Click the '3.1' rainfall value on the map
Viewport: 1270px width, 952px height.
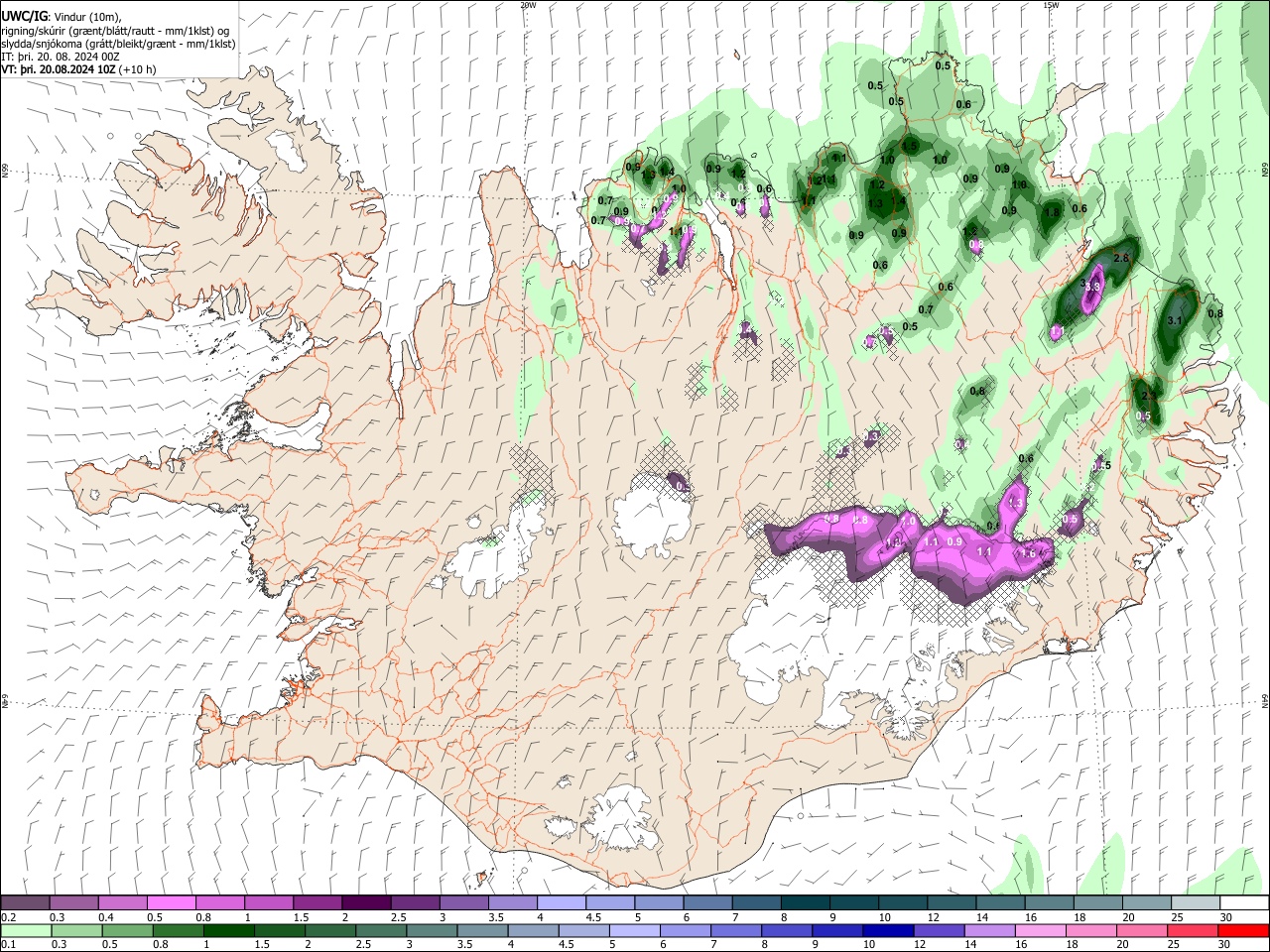pos(1176,320)
